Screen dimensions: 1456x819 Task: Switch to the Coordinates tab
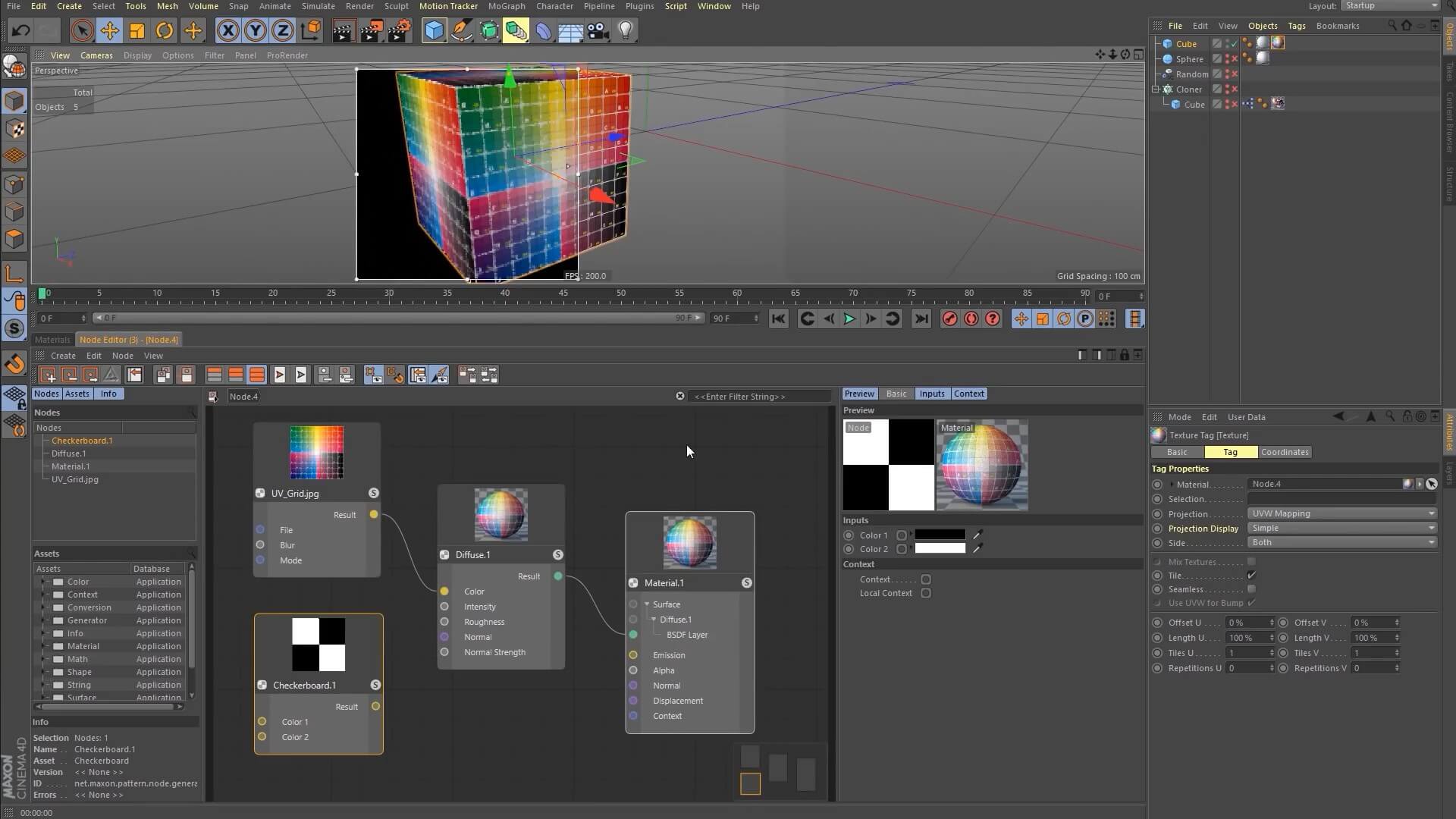(1284, 452)
